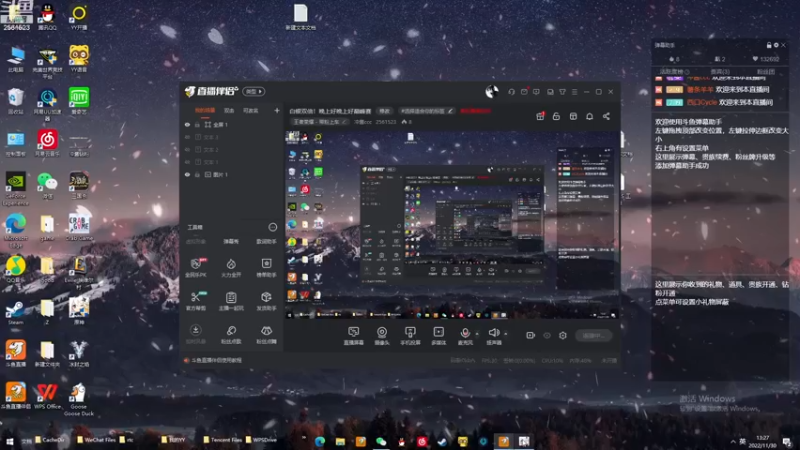
Task: Open the 火力全开 tool
Action: 231,267
